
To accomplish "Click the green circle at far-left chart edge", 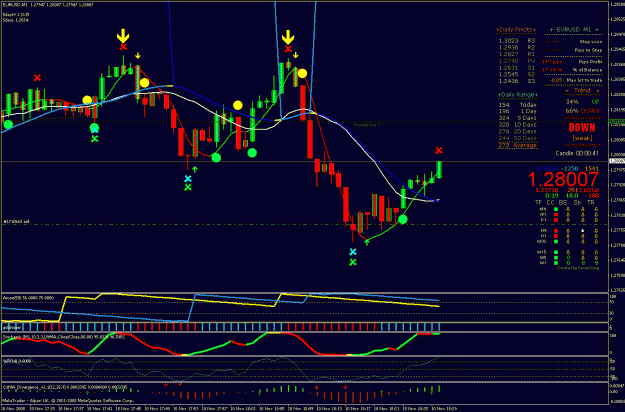I will (x=8, y=124).
